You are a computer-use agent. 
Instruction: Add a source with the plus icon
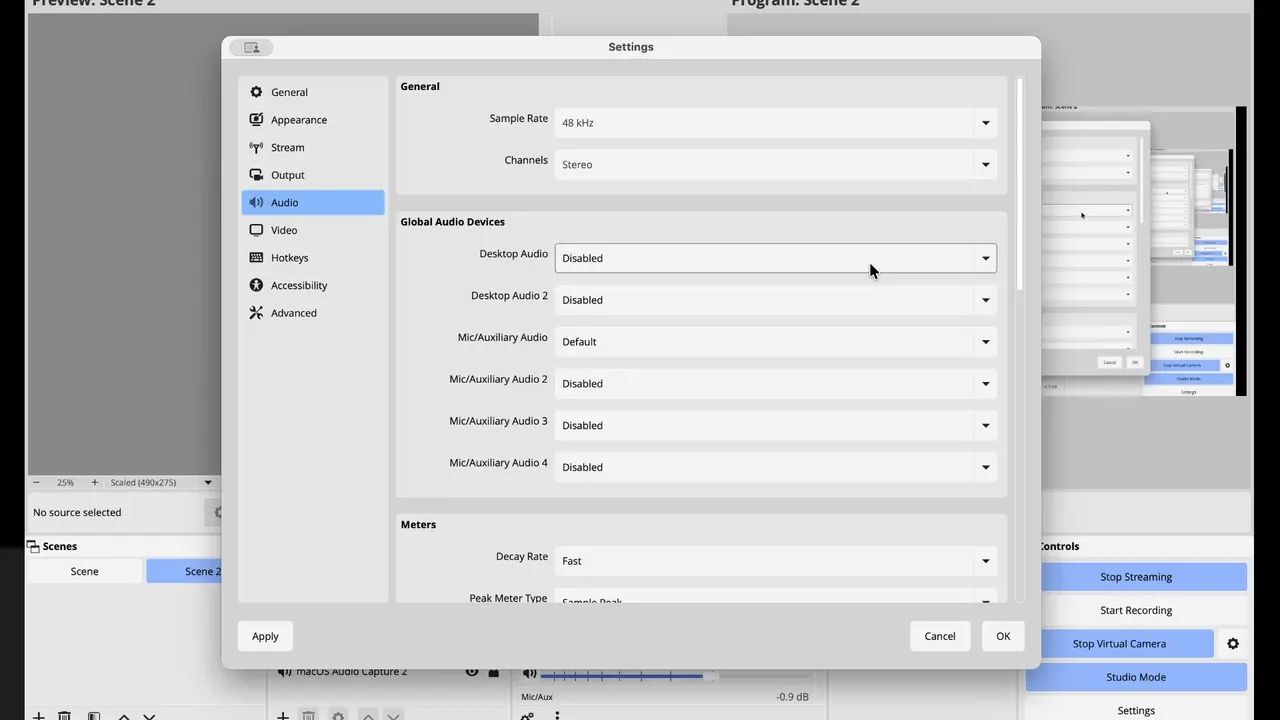coord(283,716)
